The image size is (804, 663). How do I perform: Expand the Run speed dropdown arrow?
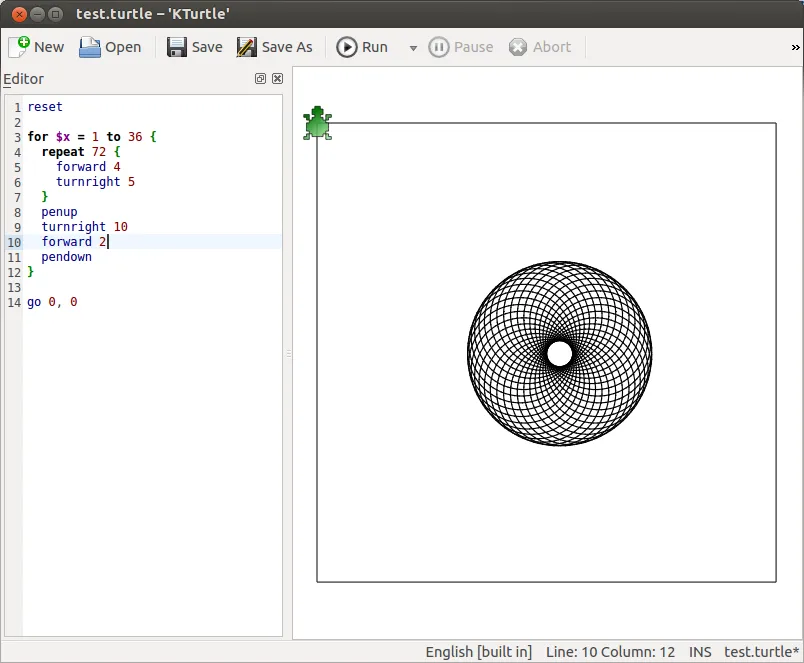pyautogui.click(x=413, y=48)
